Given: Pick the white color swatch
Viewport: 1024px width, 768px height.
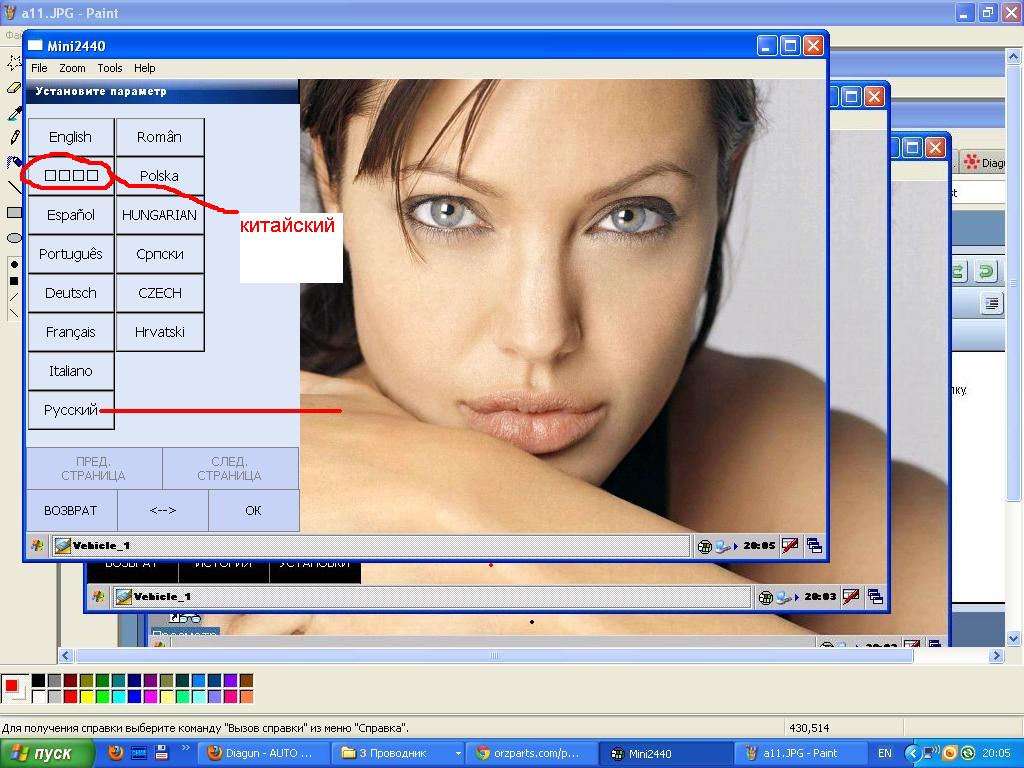Looking at the screenshot, I should coord(39,697).
